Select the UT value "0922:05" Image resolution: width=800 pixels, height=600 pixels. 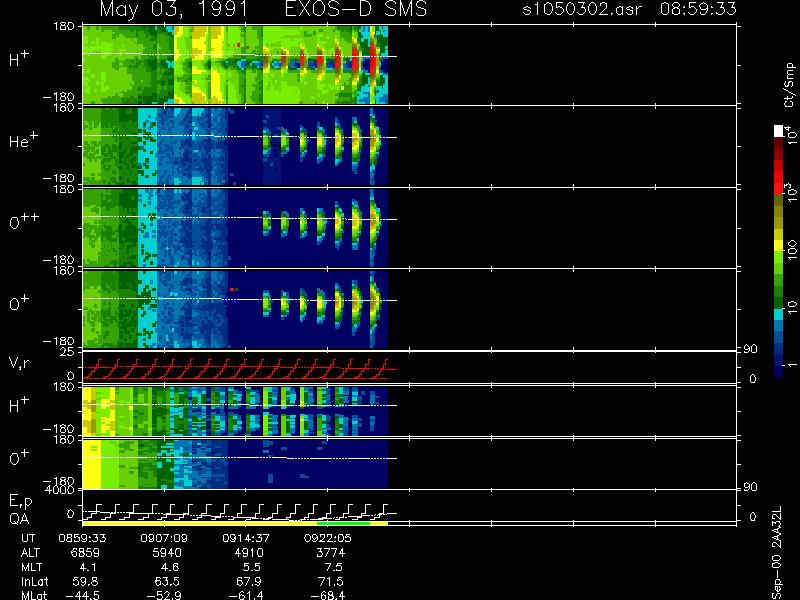327,538
